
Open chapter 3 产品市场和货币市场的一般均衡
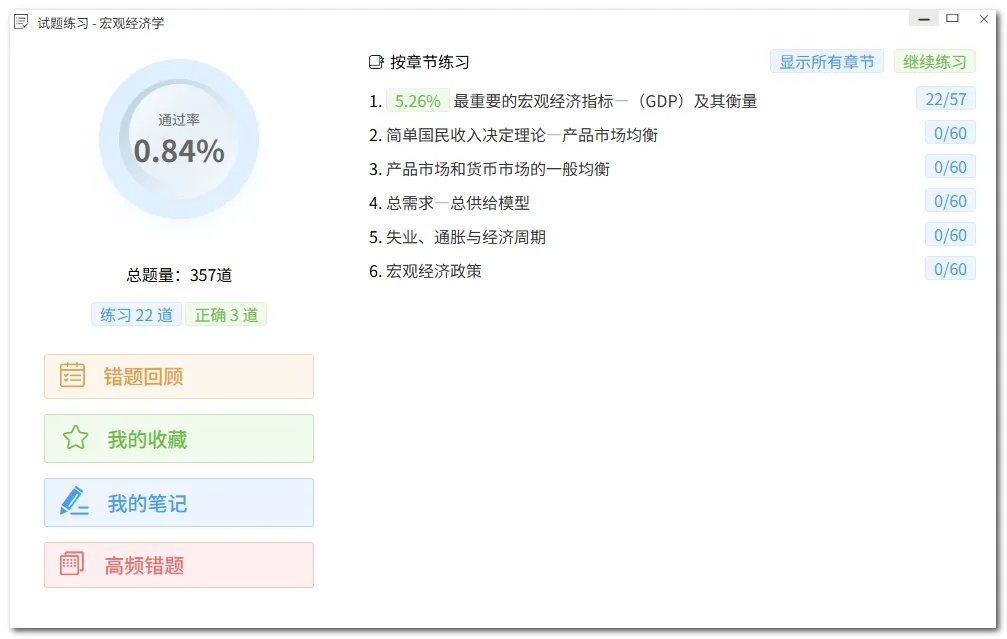[498, 169]
